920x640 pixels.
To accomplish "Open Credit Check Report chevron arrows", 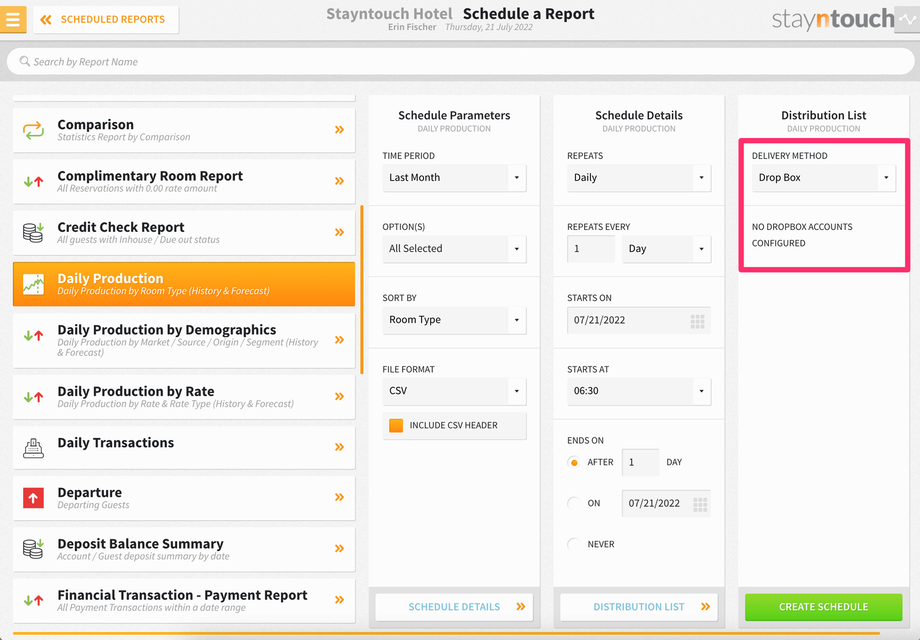I will (339, 232).
